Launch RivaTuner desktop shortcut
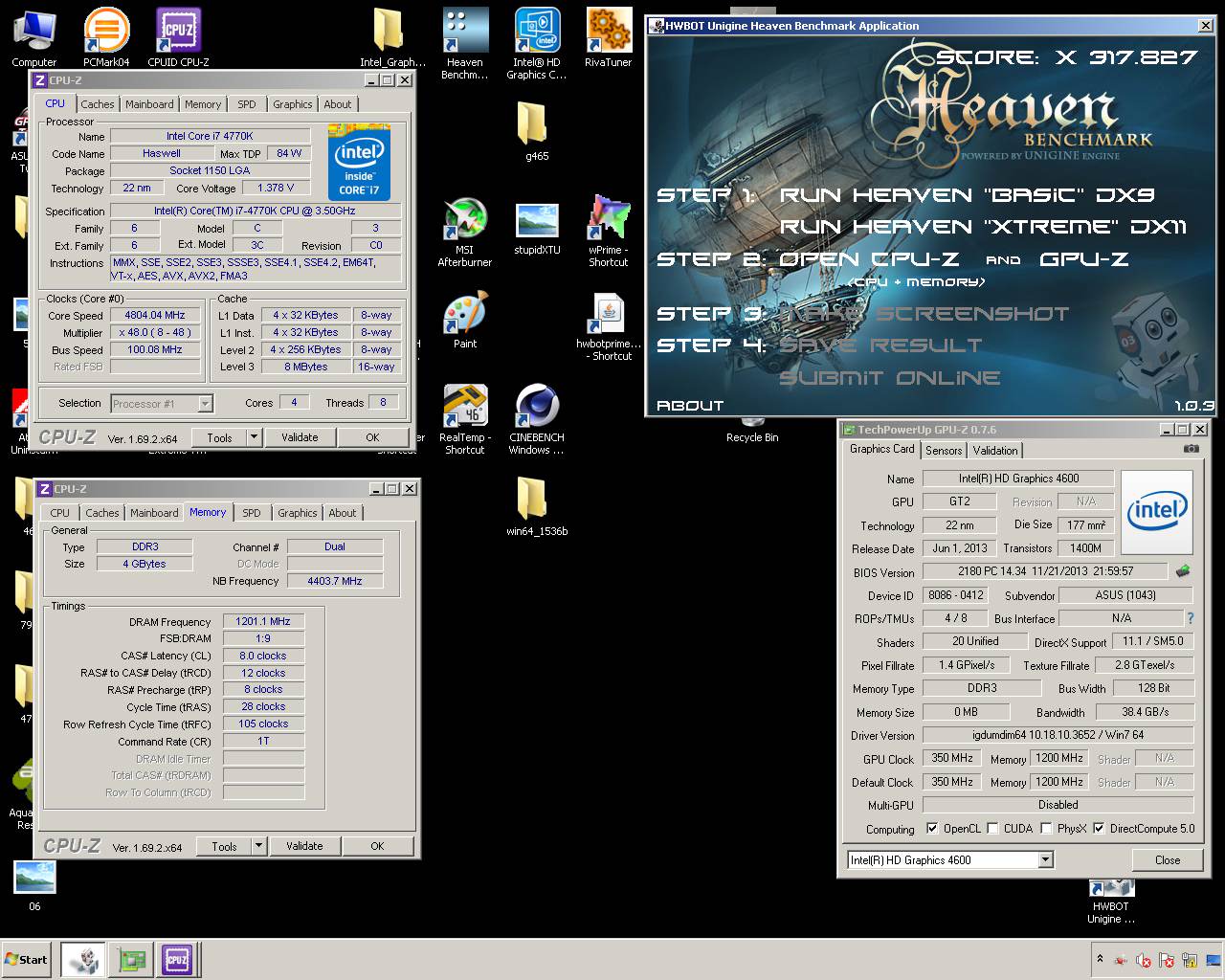Screen dimensions: 1225x980 point(609,37)
